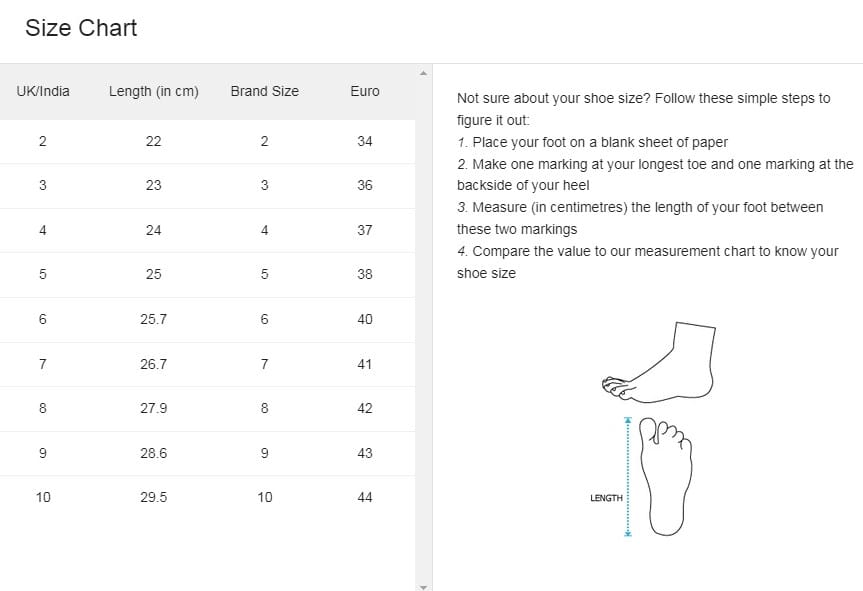Click the UK/India column header
The width and height of the screenshot is (863, 591).
point(42,91)
